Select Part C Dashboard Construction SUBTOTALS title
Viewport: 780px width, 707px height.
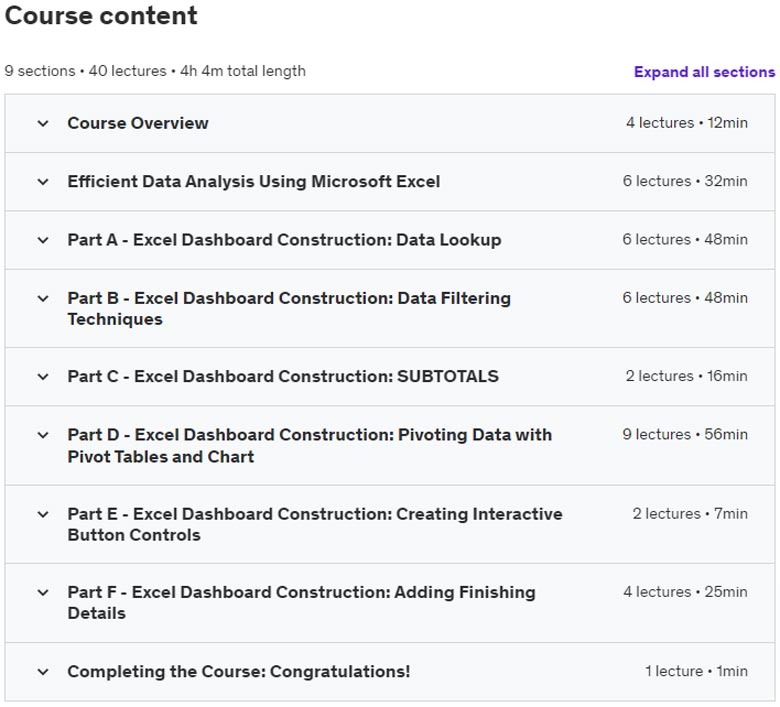click(x=283, y=377)
